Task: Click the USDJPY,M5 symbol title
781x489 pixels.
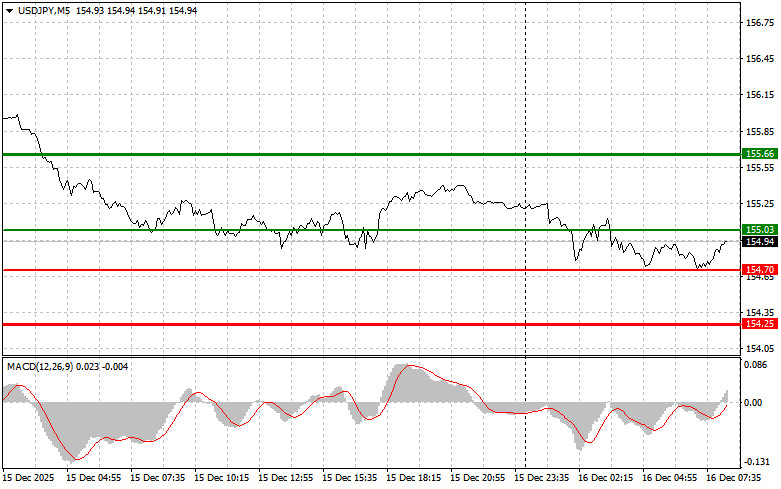Action: tap(44, 10)
